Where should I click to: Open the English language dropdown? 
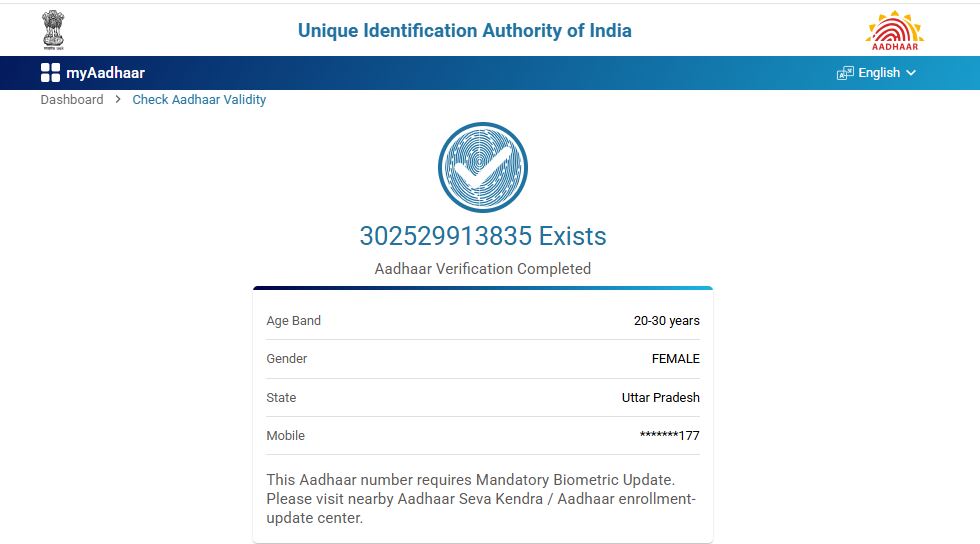[x=878, y=73]
